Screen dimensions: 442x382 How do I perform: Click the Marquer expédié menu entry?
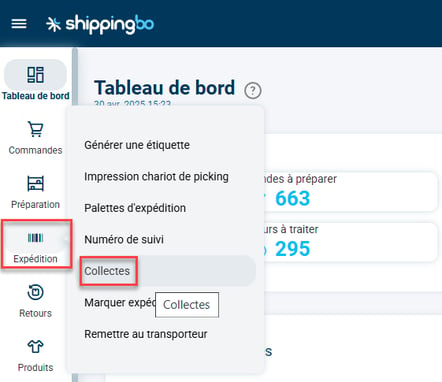[120, 303]
